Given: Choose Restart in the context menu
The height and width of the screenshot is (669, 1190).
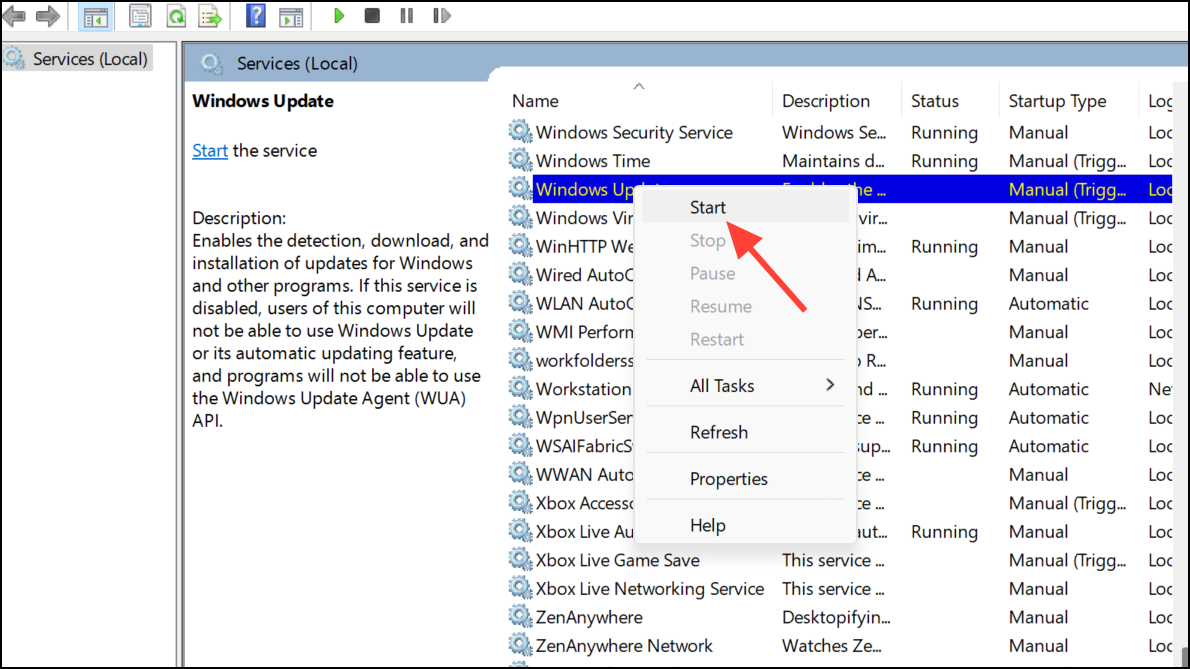Looking at the screenshot, I should tap(745, 339).
